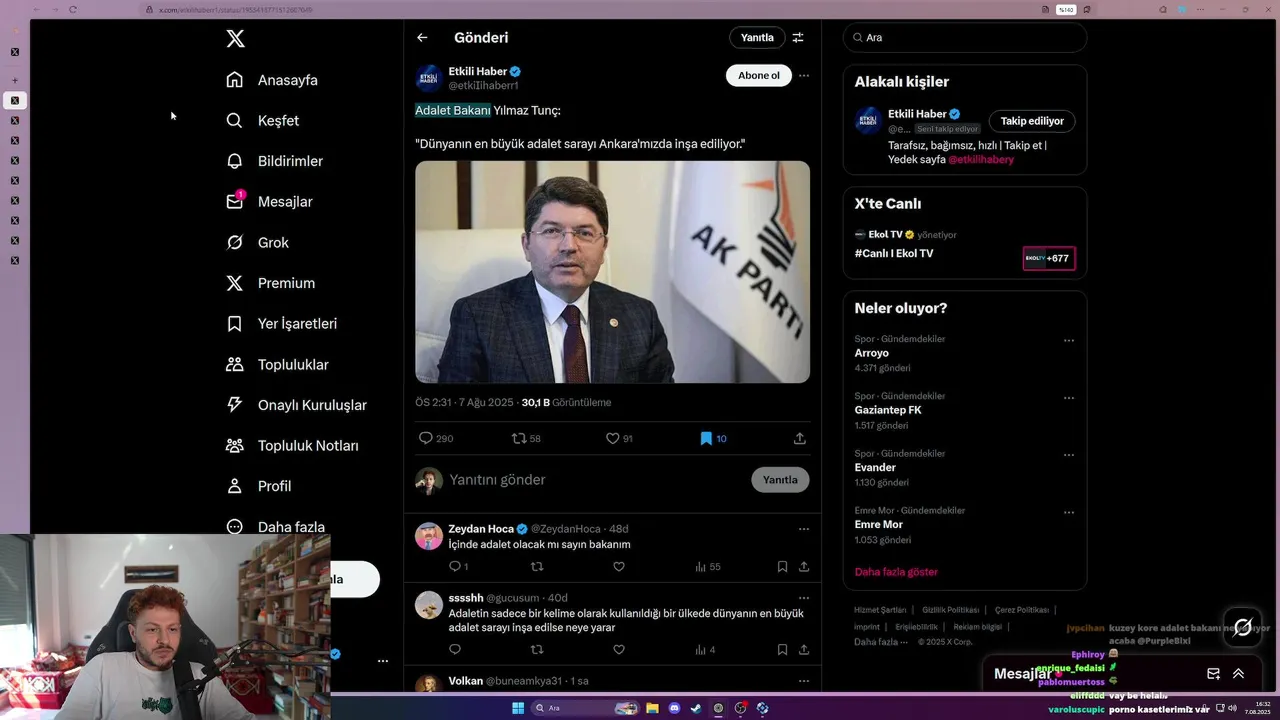The height and width of the screenshot is (720, 1280).
Task: Click the Yanıtla button beside reply field
Action: [x=780, y=480]
